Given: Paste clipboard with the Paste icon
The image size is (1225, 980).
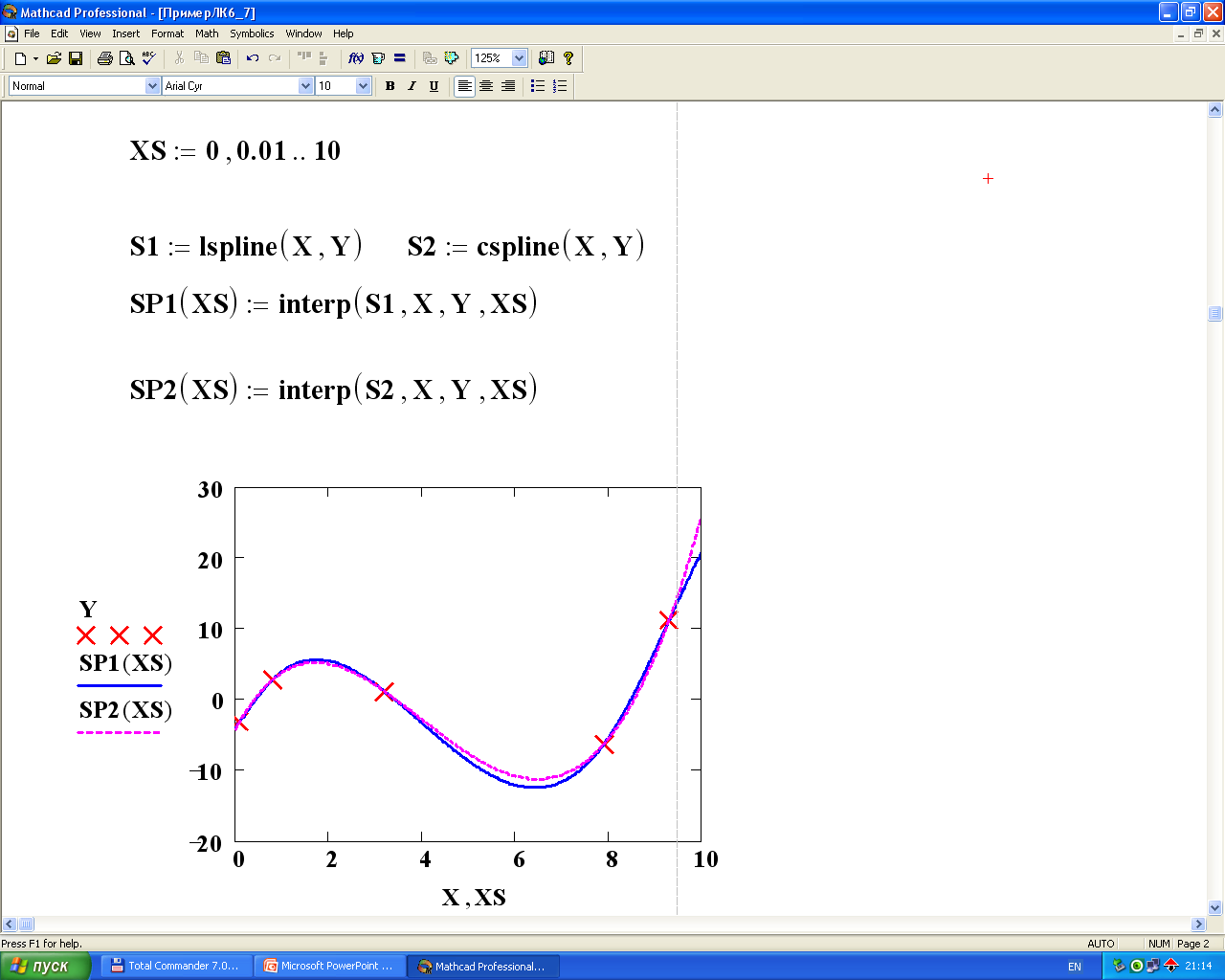Looking at the screenshot, I should [x=223, y=58].
